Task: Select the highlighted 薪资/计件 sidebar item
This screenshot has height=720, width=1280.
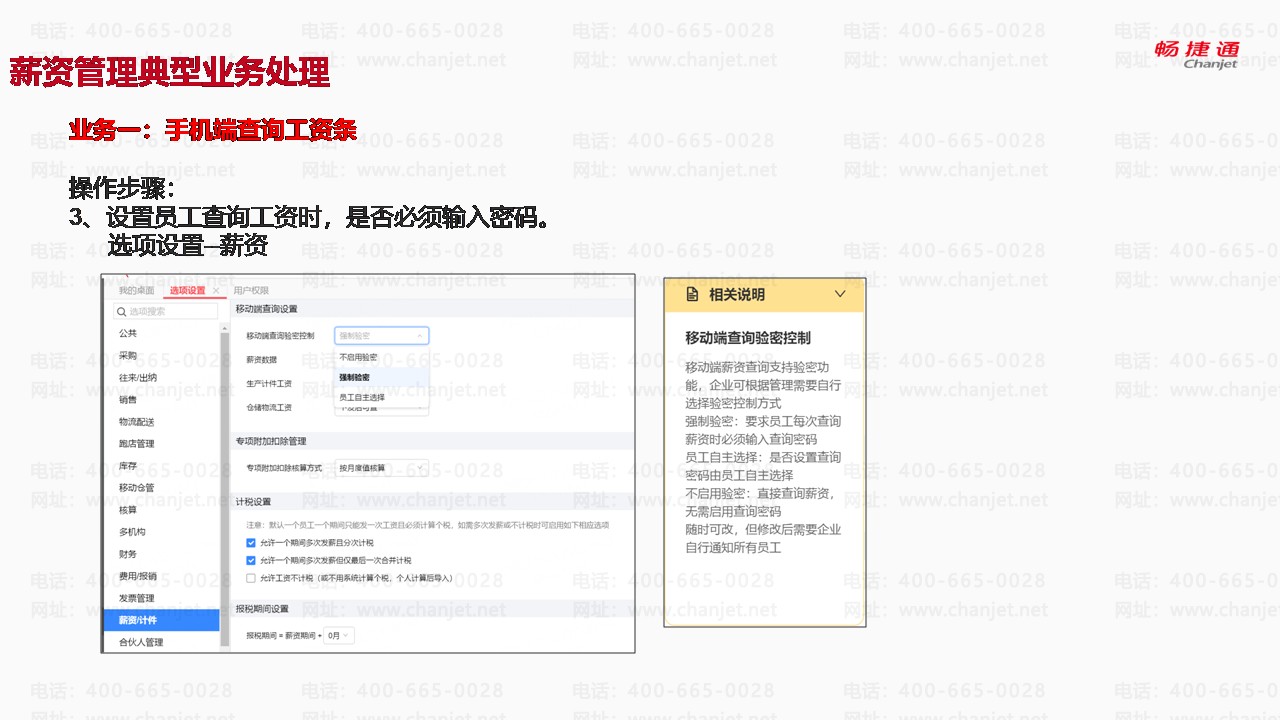Action: pyautogui.click(x=162, y=620)
